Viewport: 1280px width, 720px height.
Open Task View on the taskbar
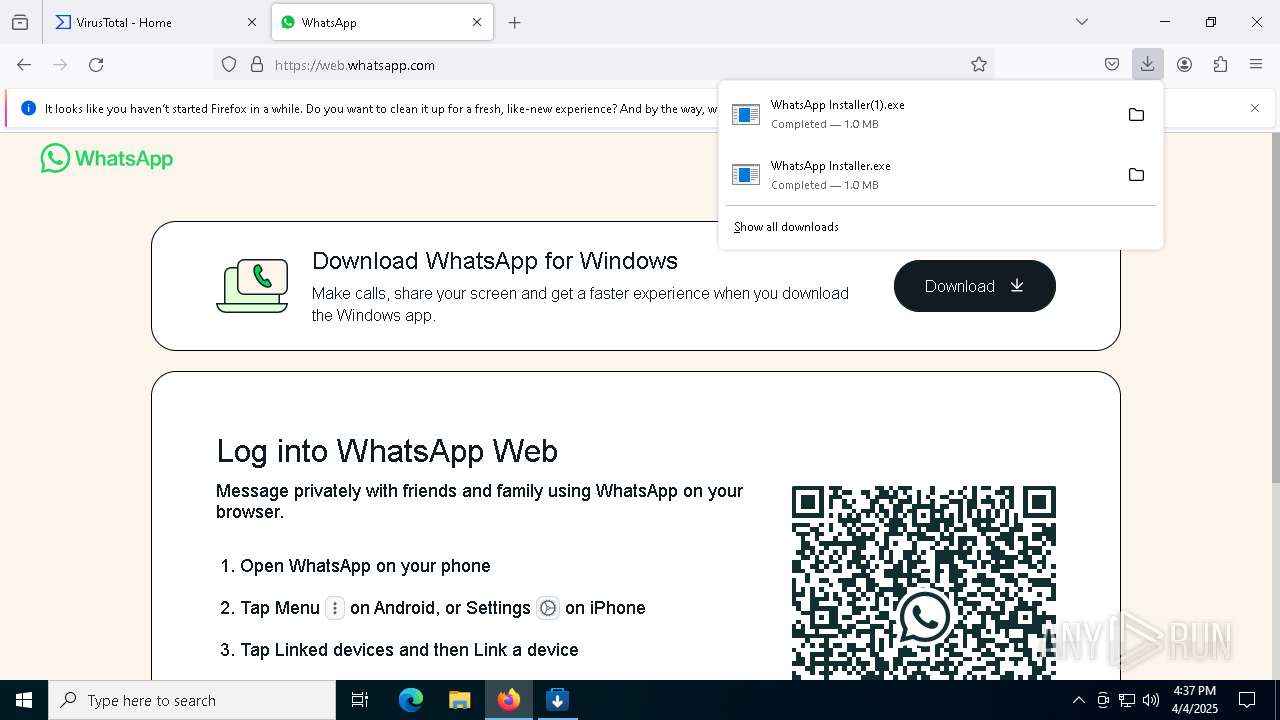click(x=360, y=700)
